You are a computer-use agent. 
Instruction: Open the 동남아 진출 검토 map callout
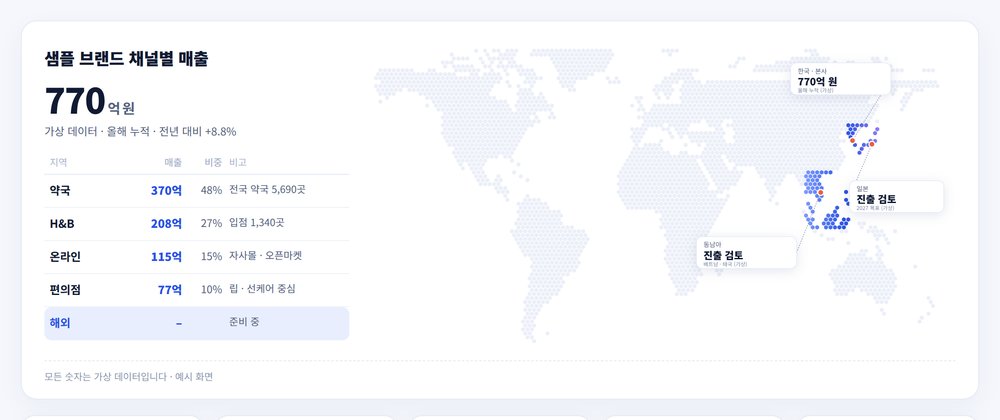pos(746,253)
